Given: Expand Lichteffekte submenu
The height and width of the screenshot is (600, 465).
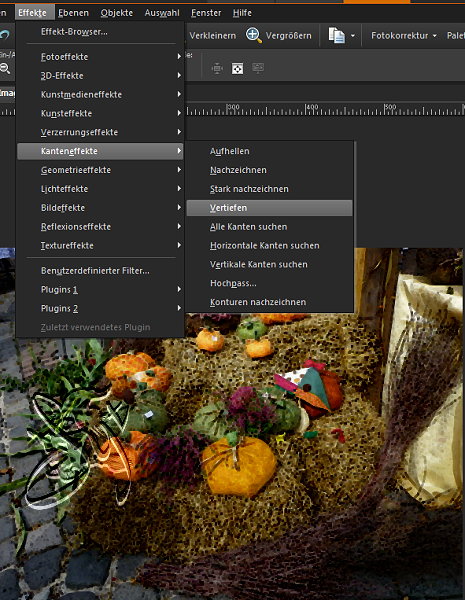Looking at the screenshot, I should pos(100,189).
